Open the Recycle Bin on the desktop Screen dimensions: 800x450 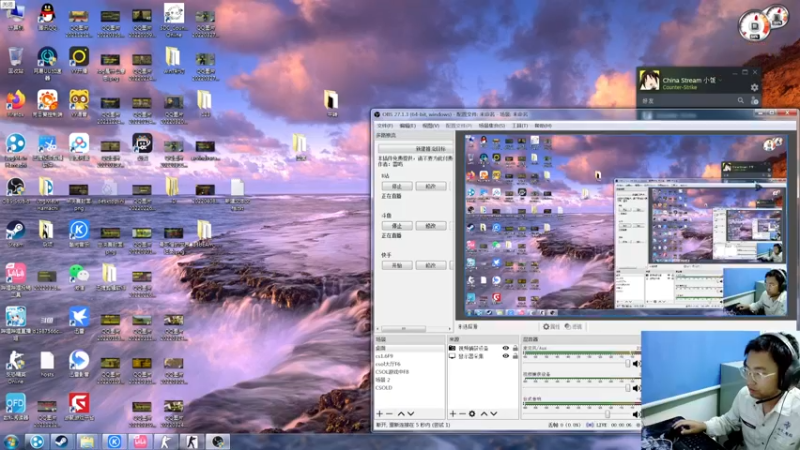(x=16, y=58)
